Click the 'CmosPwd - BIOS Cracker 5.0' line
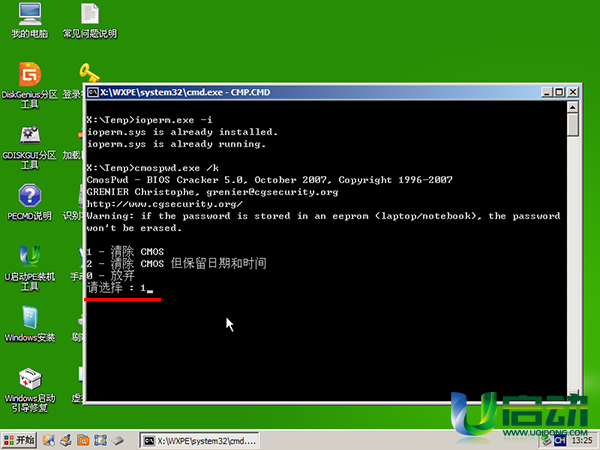600x450 pixels. click(269, 180)
